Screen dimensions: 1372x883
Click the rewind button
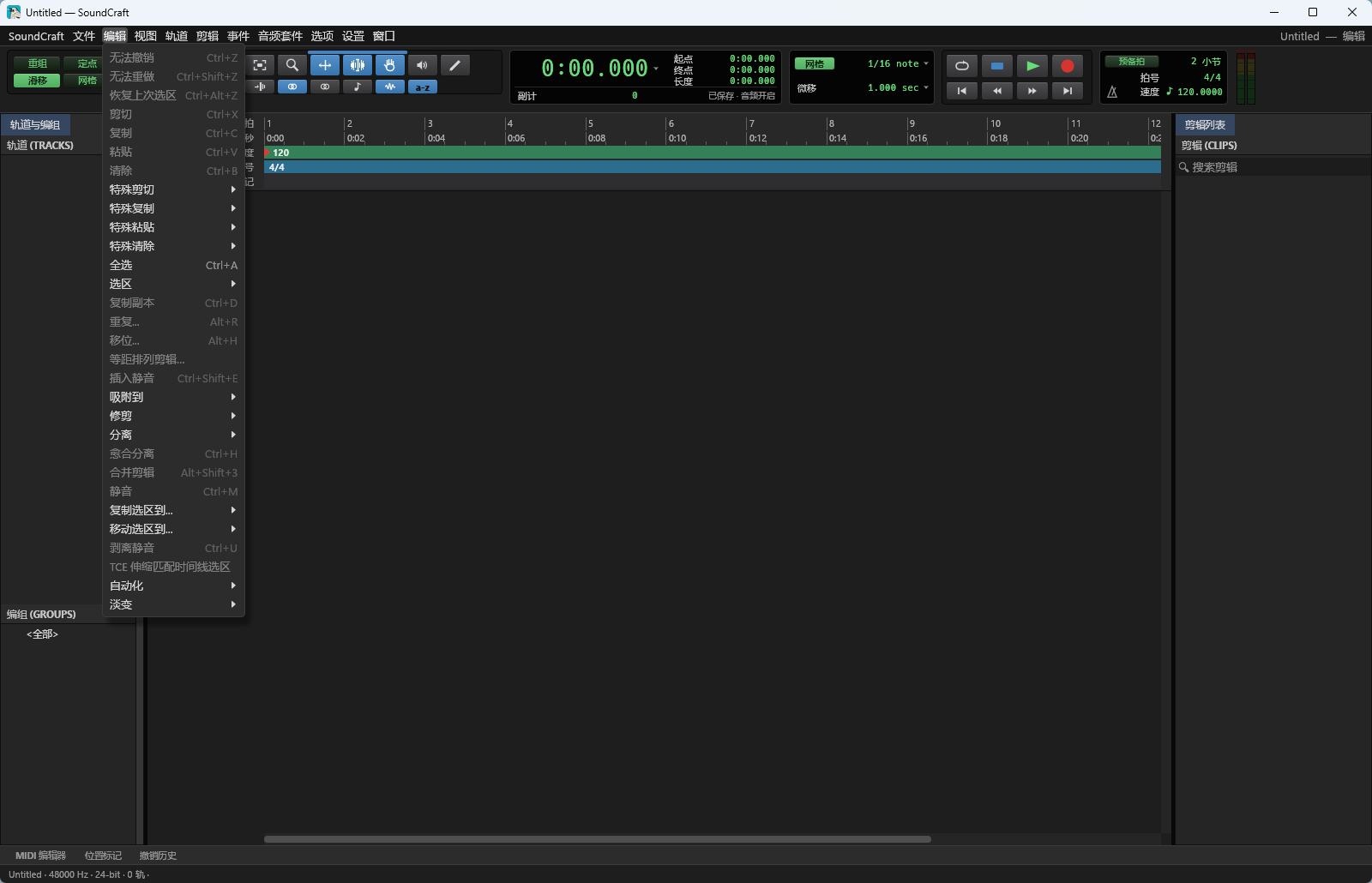pyautogui.click(x=997, y=90)
